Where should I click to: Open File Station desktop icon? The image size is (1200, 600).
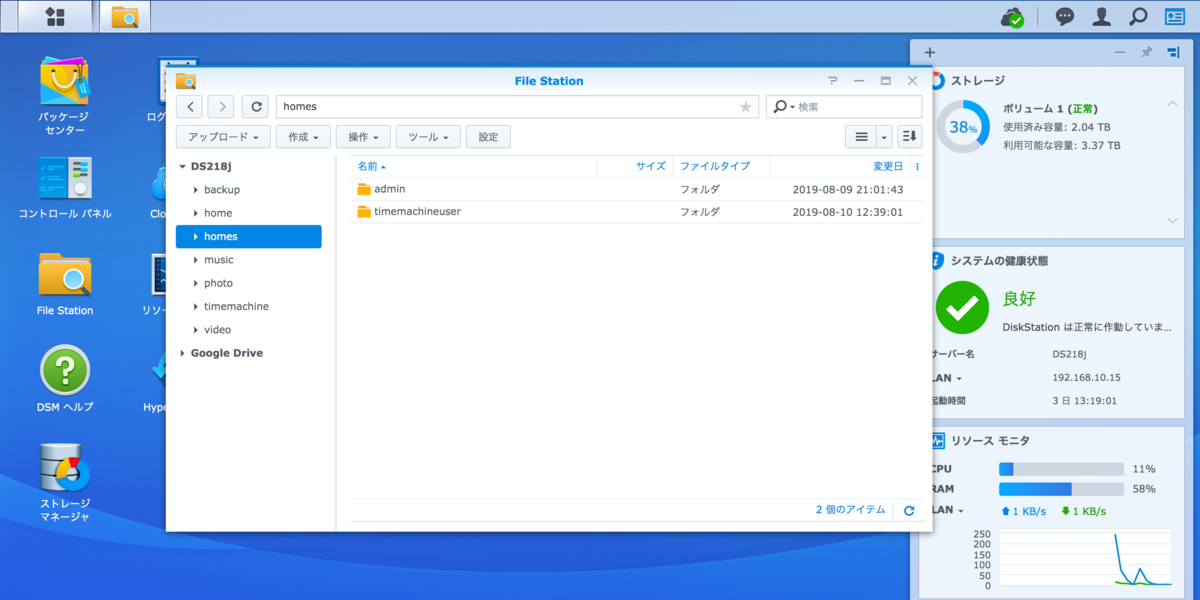[x=65, y=283]
